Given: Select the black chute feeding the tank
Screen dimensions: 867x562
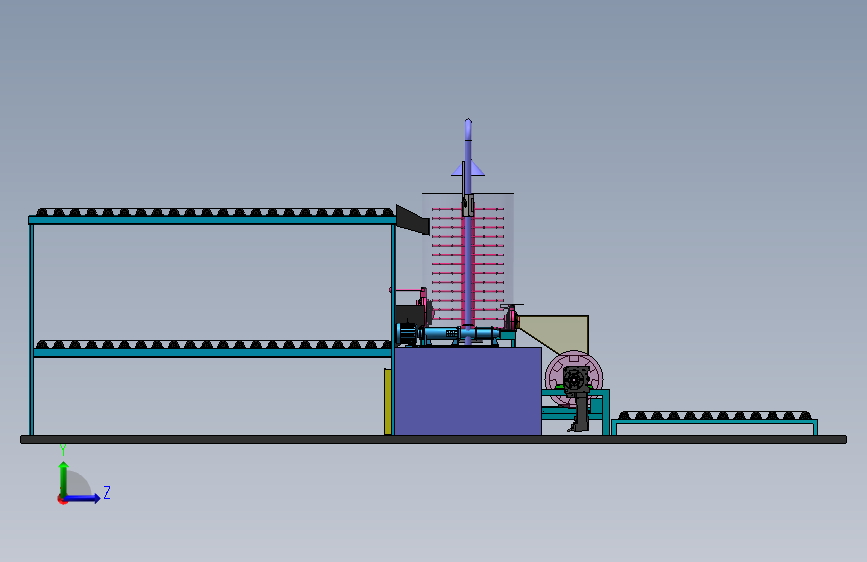Looking at the screenshot, I should click(412, 220).
